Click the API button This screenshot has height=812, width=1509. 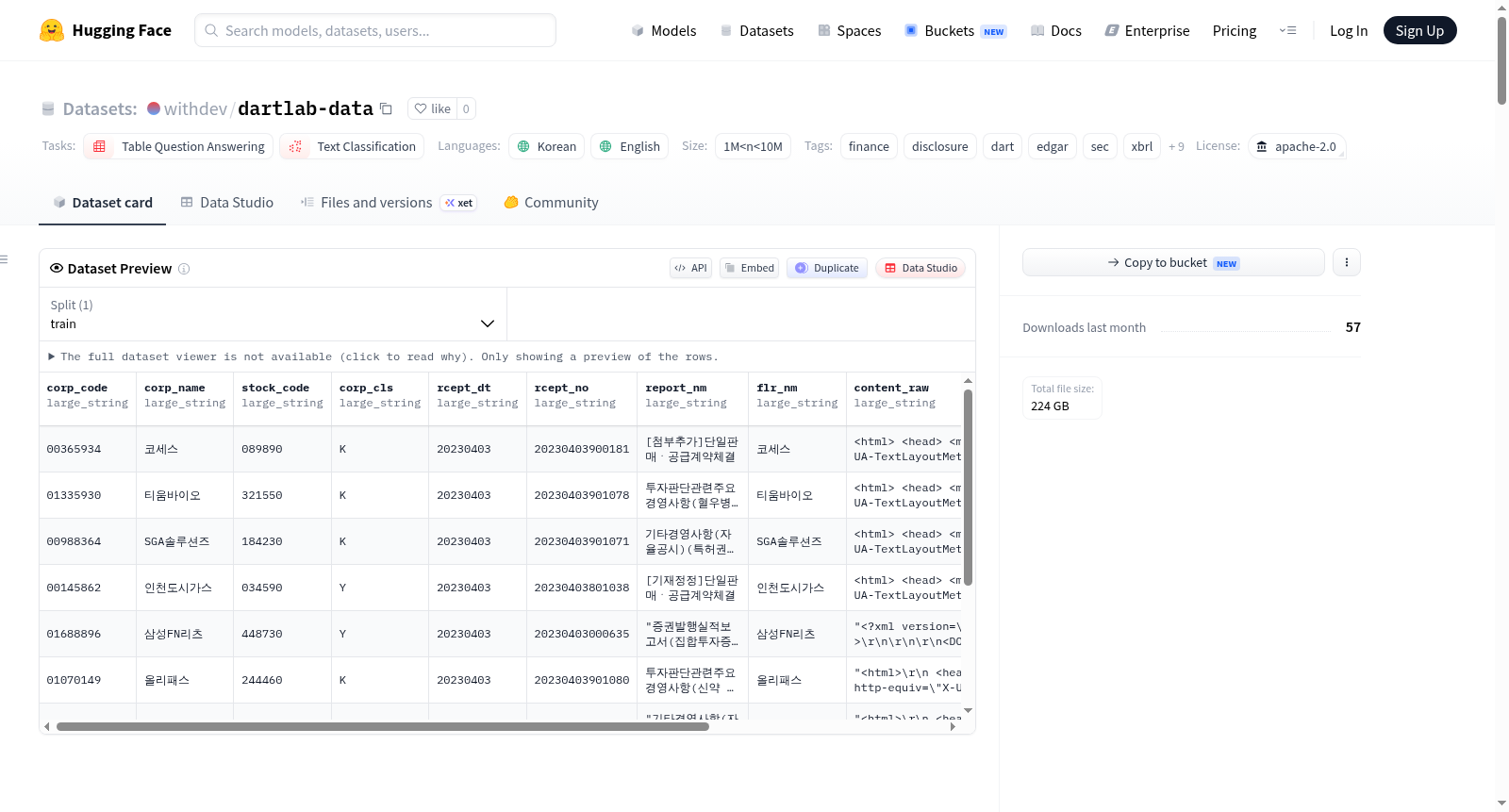click(690, 268)
